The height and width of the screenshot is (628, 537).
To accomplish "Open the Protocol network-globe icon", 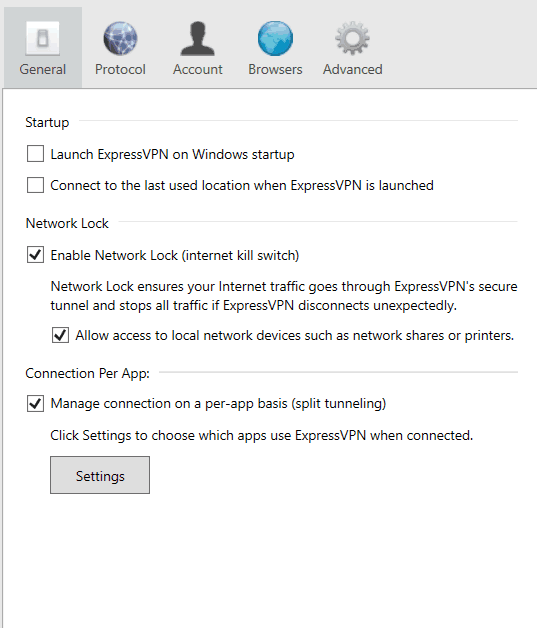I will tap(120, 38).
